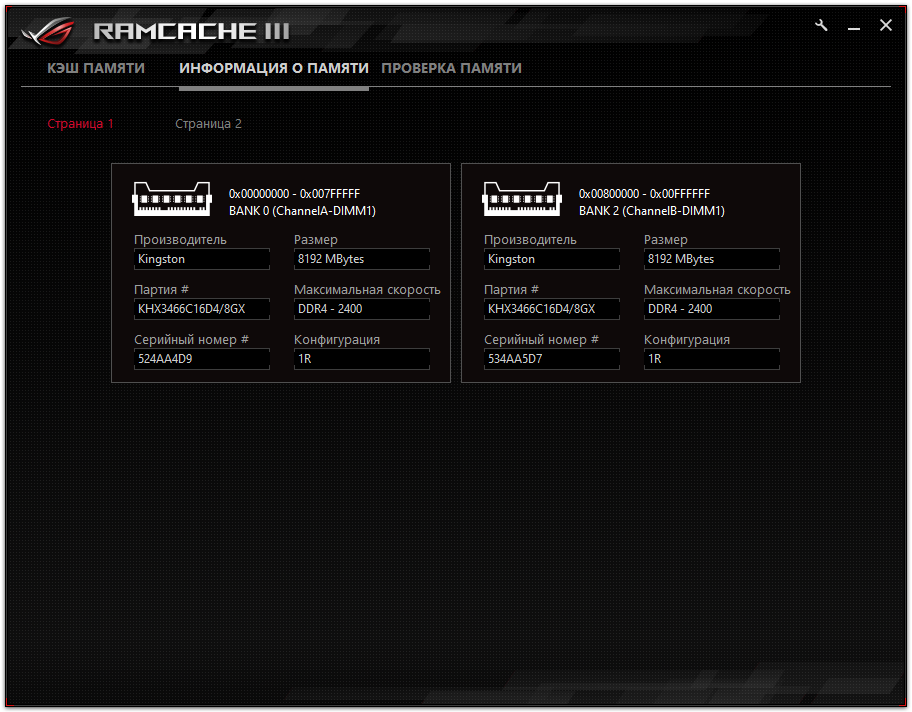Go to Страница 1
912x712 pixels.
(80, 124)
